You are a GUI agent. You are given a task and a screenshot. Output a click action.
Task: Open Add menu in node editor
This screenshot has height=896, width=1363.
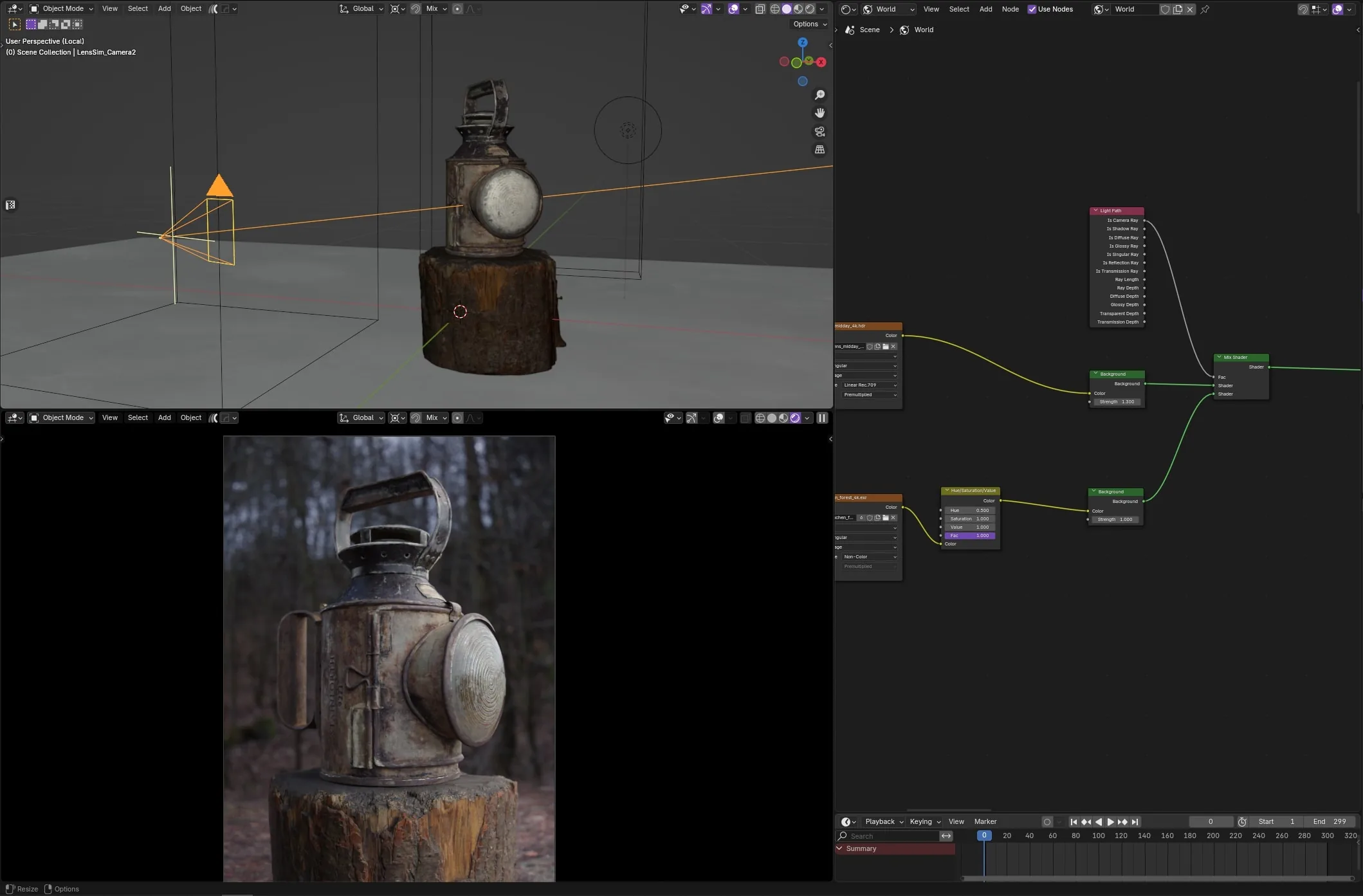click(985, 9)
